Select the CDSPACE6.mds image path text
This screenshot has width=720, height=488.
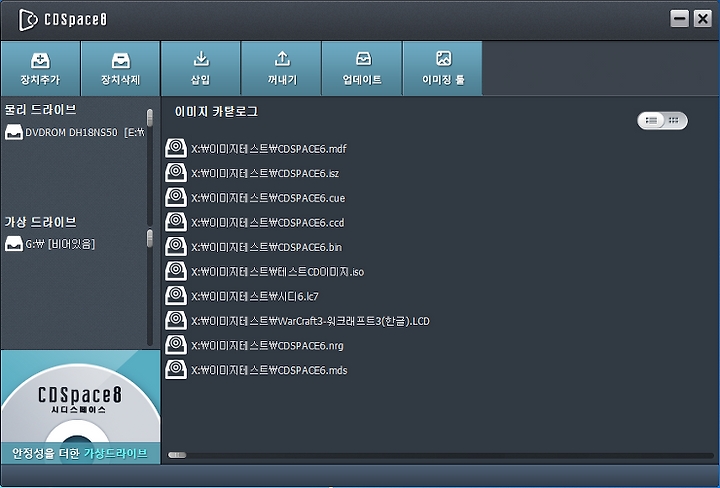point(269,370)
